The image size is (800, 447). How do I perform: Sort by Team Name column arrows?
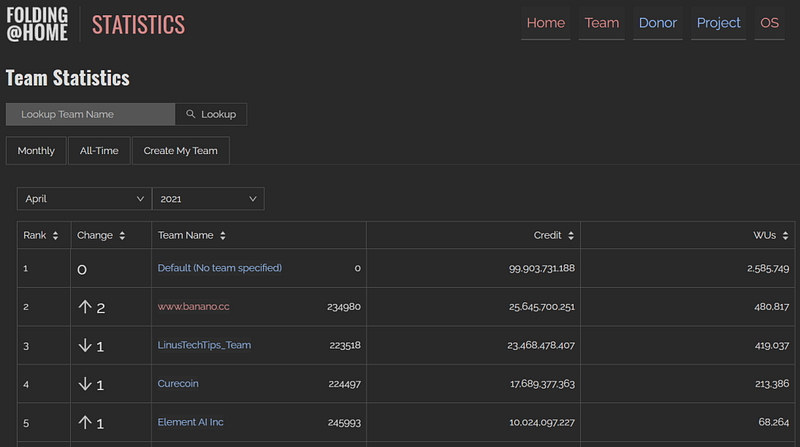pyautogui.click(x=222, y=235)
